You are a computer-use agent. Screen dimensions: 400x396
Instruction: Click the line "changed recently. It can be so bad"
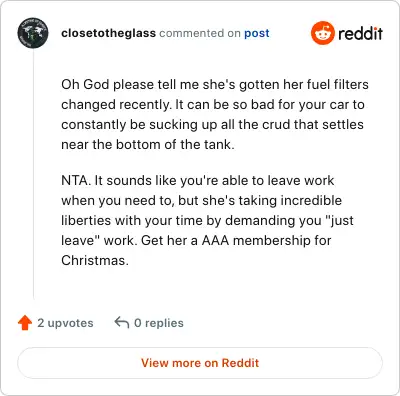(x=213, y=104)
